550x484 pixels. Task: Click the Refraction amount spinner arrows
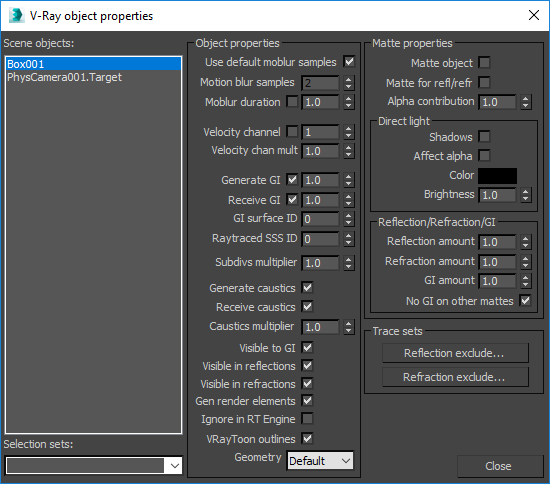pos(525,262)
